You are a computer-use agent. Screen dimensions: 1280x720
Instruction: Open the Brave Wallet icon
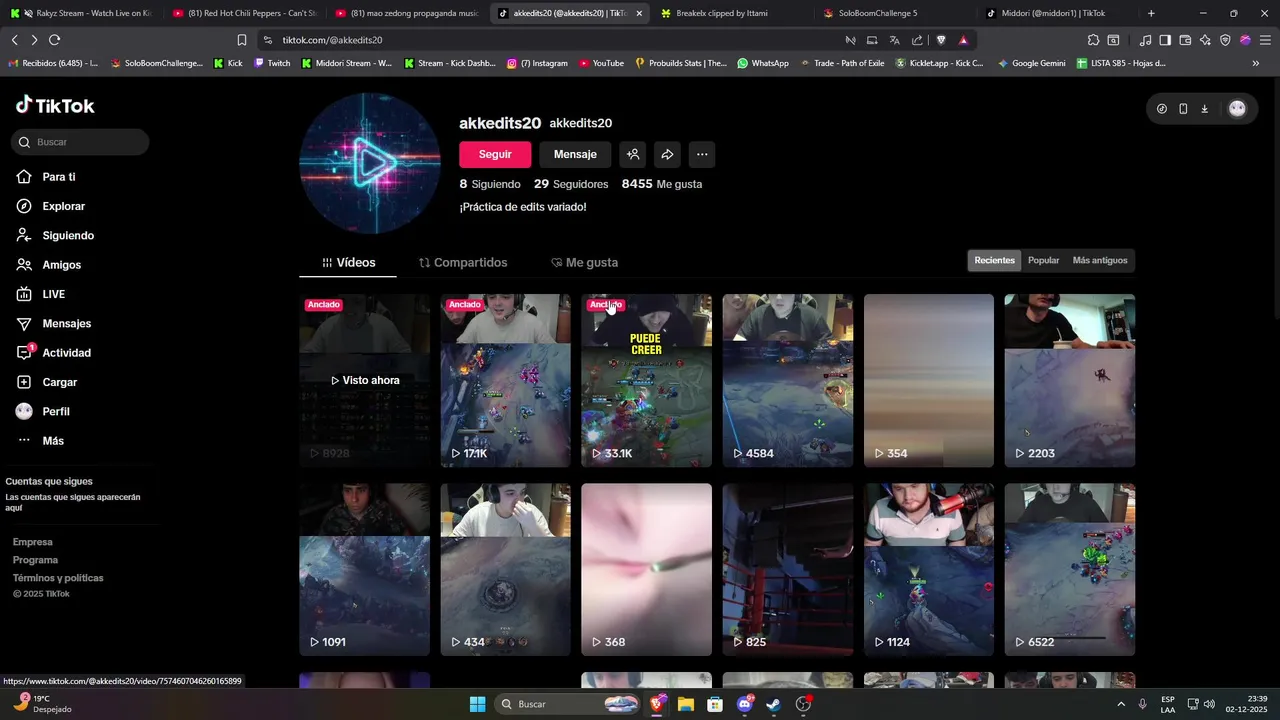[1185, 40]
